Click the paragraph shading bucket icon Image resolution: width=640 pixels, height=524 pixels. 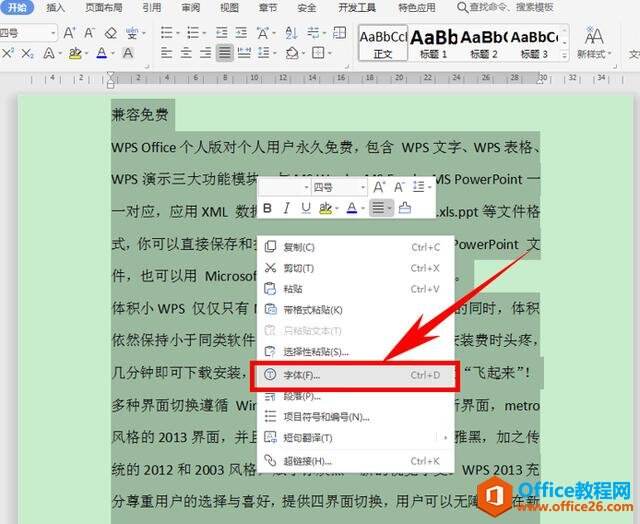click(x=292, y=53)
